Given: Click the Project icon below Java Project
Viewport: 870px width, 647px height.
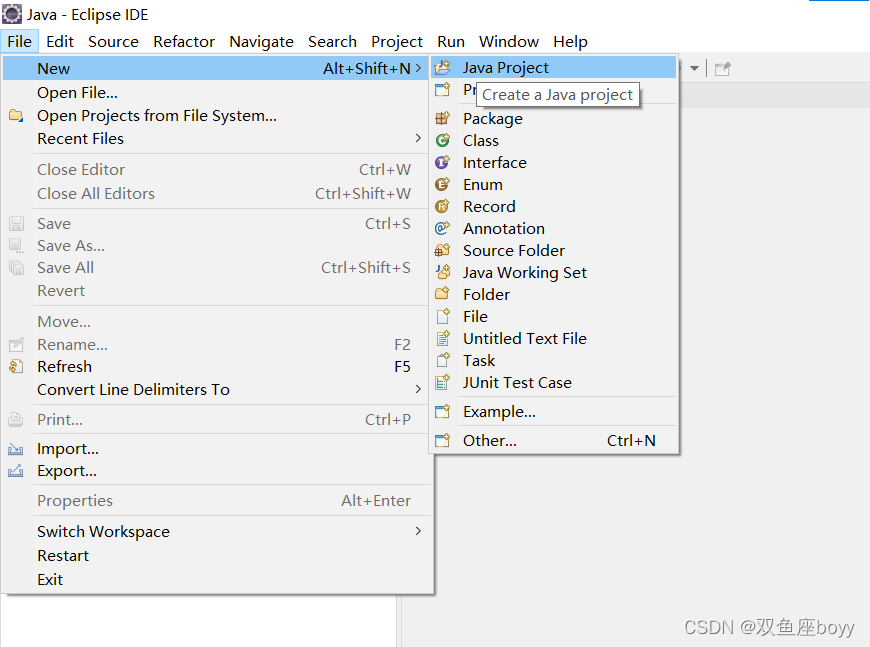Looking at the screenshot, I should pyautogui.click(x=442, y=89).
